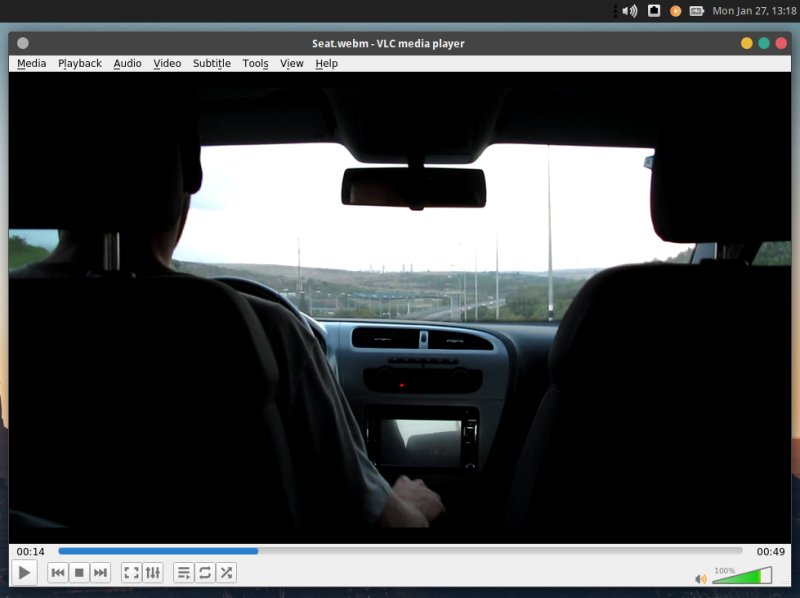Toggle loop playback mode

tap(204, 572)
